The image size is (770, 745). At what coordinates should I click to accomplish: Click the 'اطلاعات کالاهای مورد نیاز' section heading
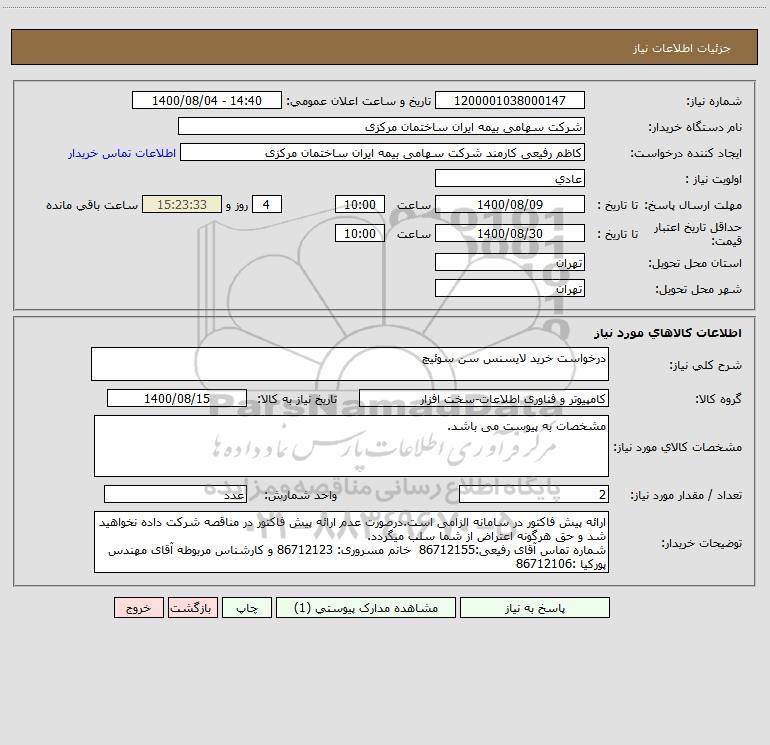click(x=668, y=333)
